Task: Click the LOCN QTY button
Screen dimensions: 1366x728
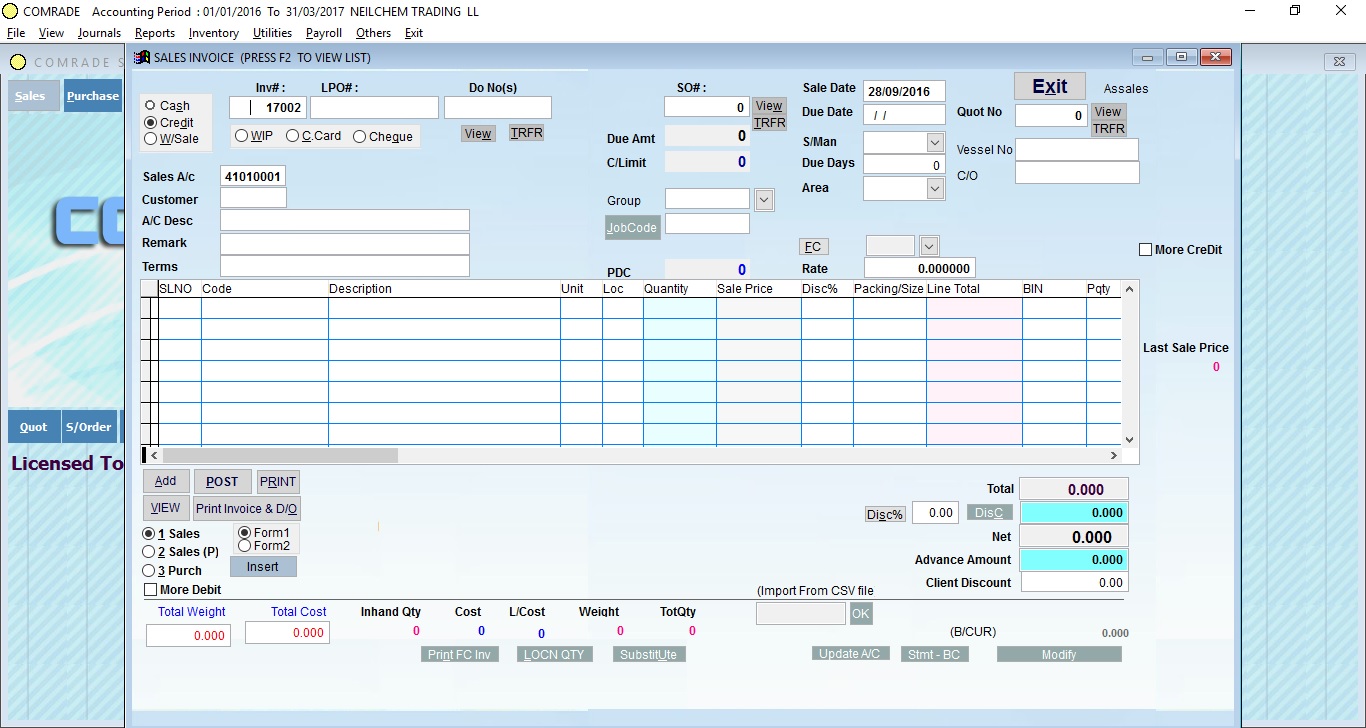Action: [555, 655]
